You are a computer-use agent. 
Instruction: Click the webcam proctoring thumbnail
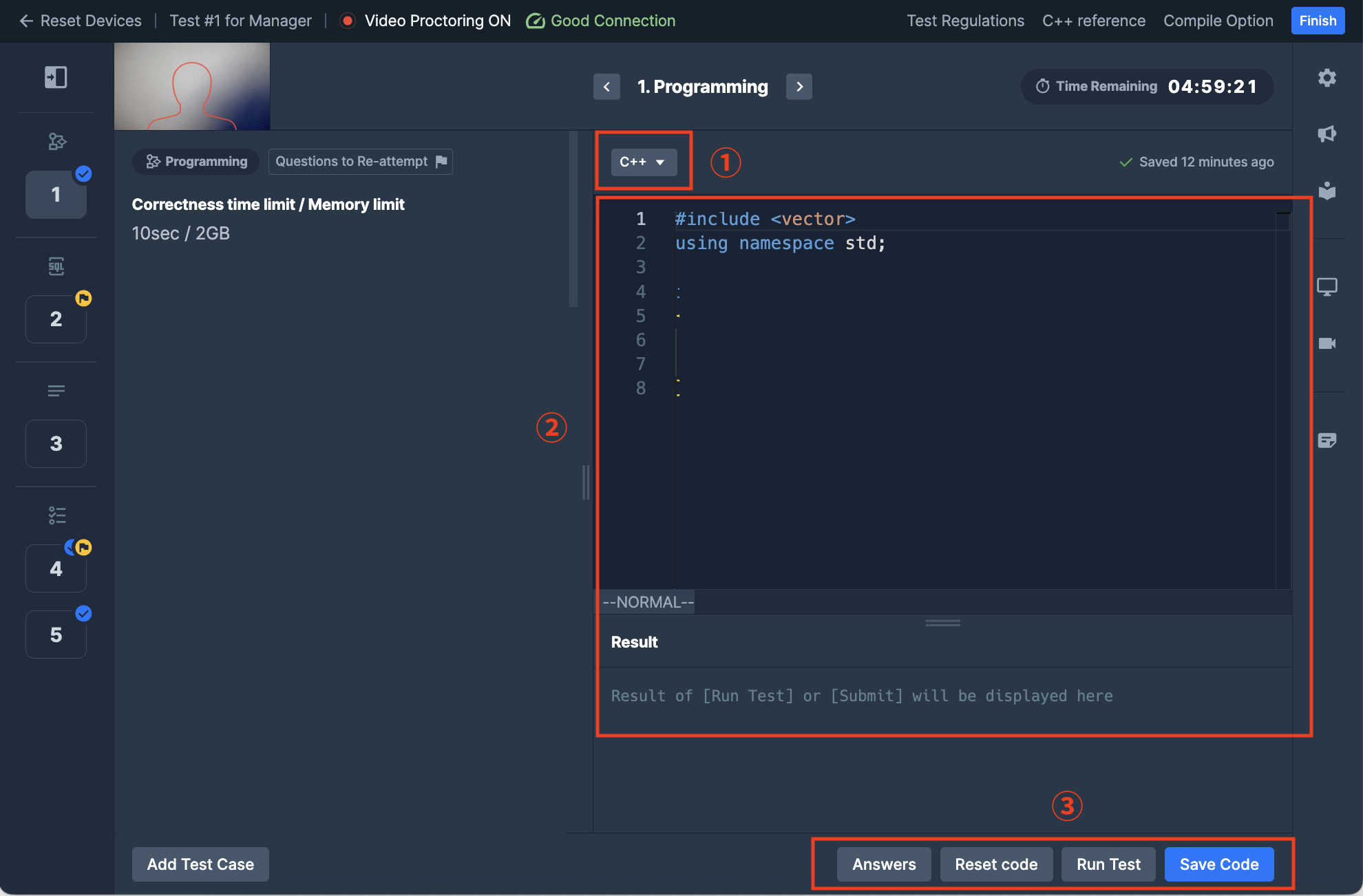click(x=192, y=87)
